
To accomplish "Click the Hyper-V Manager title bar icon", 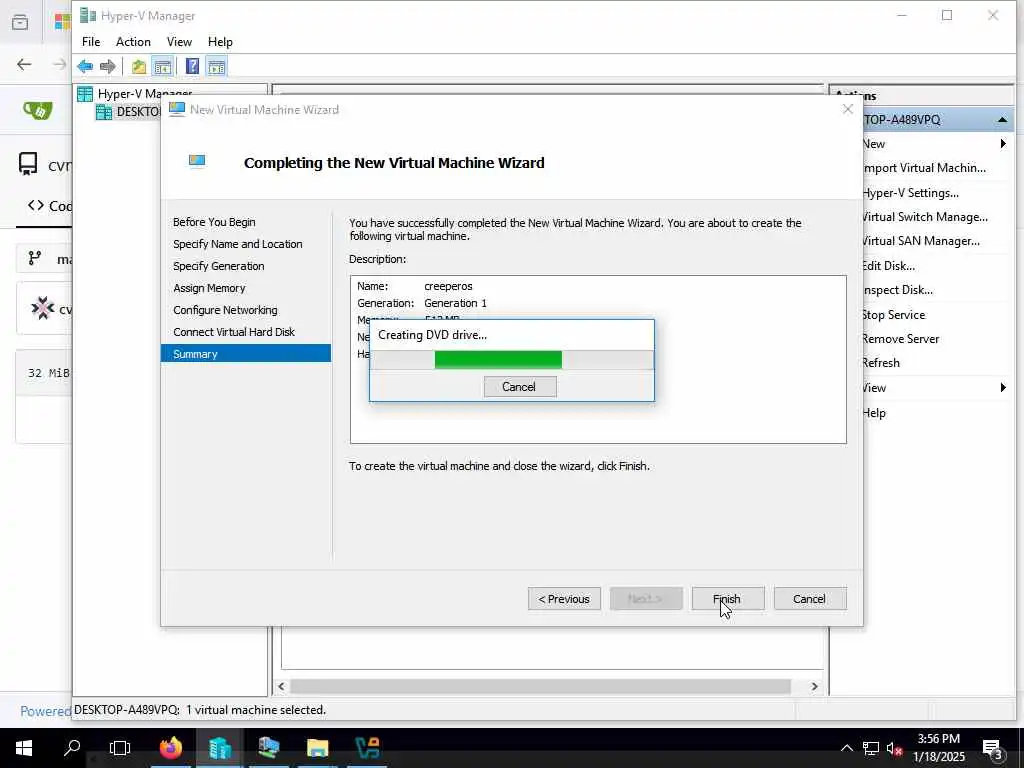I will click(x=88, y=16).
